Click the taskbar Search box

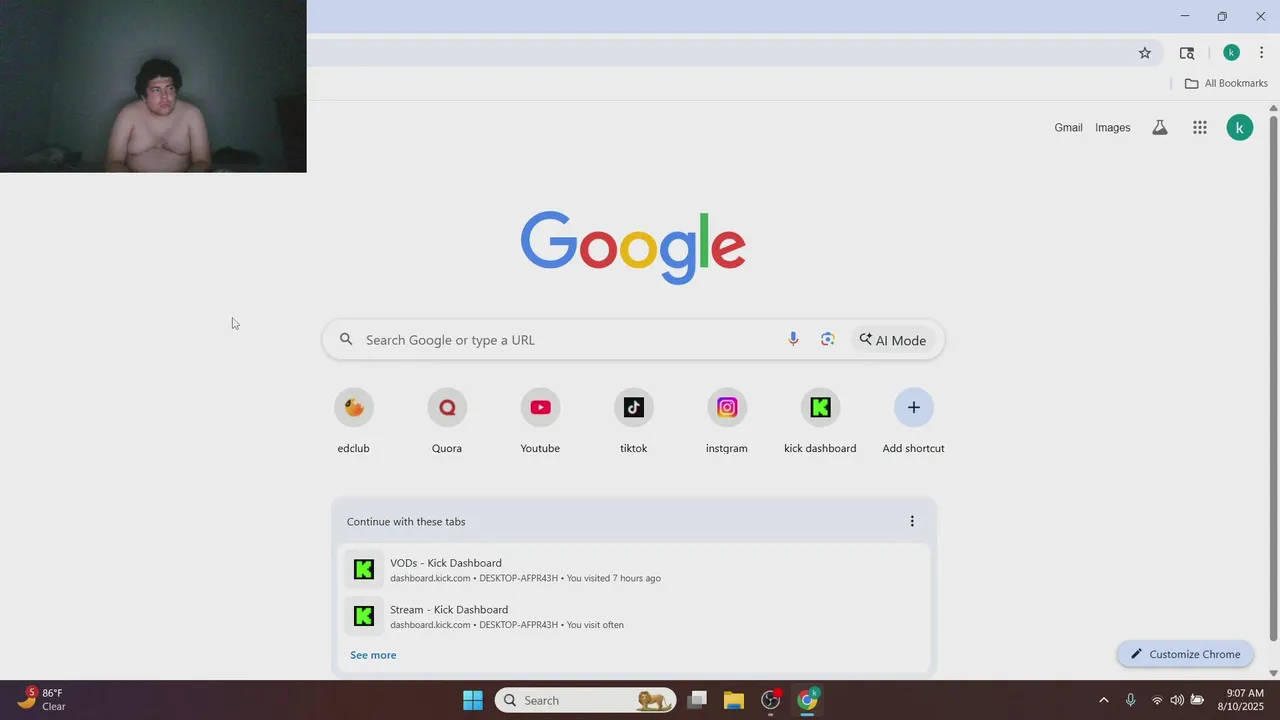[585, 700]
